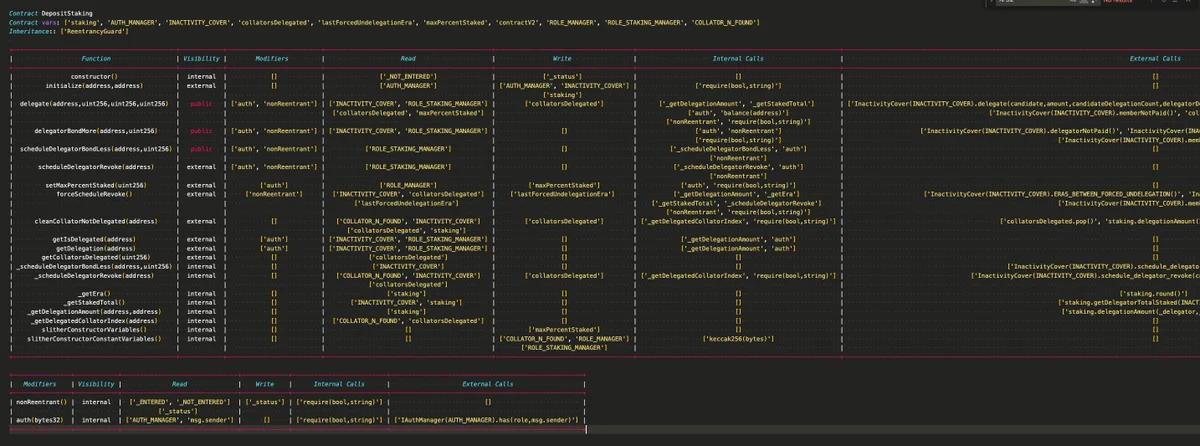Click the External Calls header of main table
1200x446 pixels.
click(x=1158, y=59)
